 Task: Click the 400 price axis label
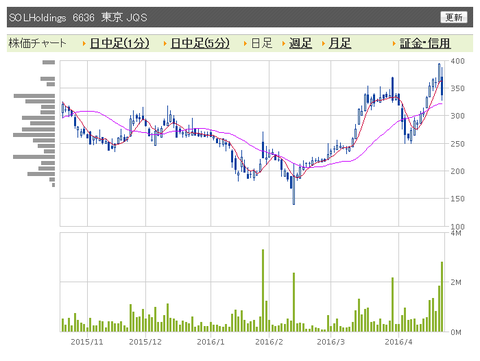tap(458, 61)
